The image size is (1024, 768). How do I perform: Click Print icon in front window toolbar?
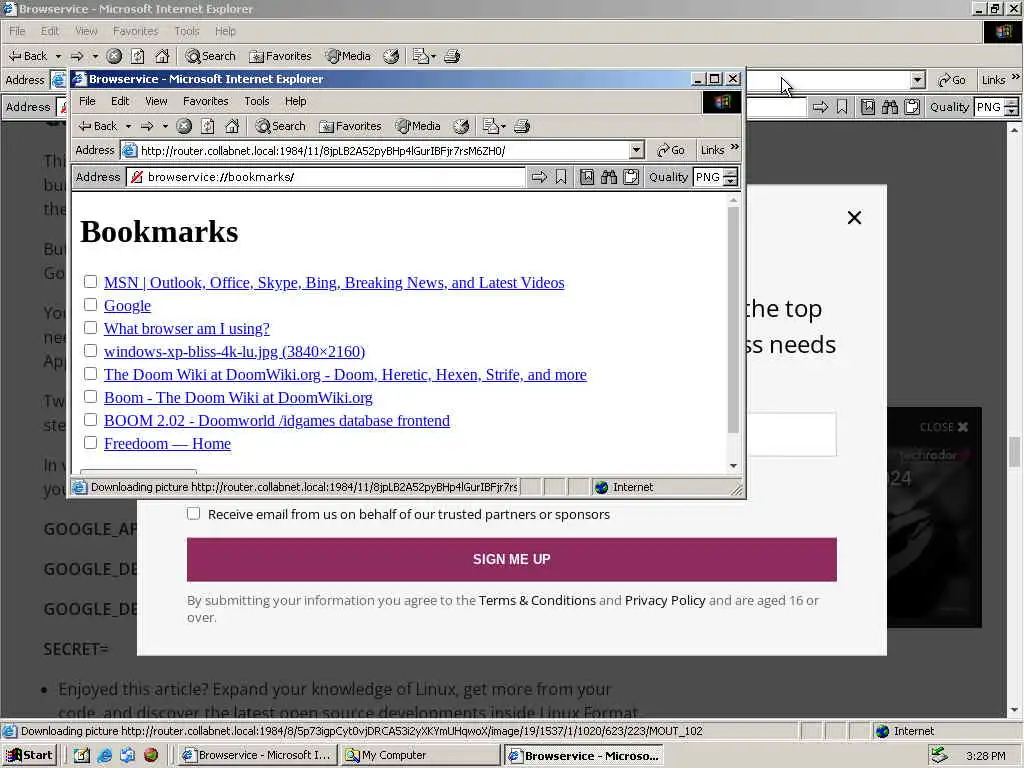click(521, 126)
